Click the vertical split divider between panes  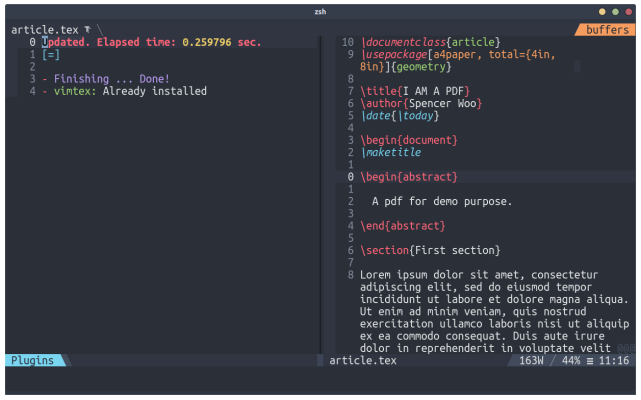[321, 194]
